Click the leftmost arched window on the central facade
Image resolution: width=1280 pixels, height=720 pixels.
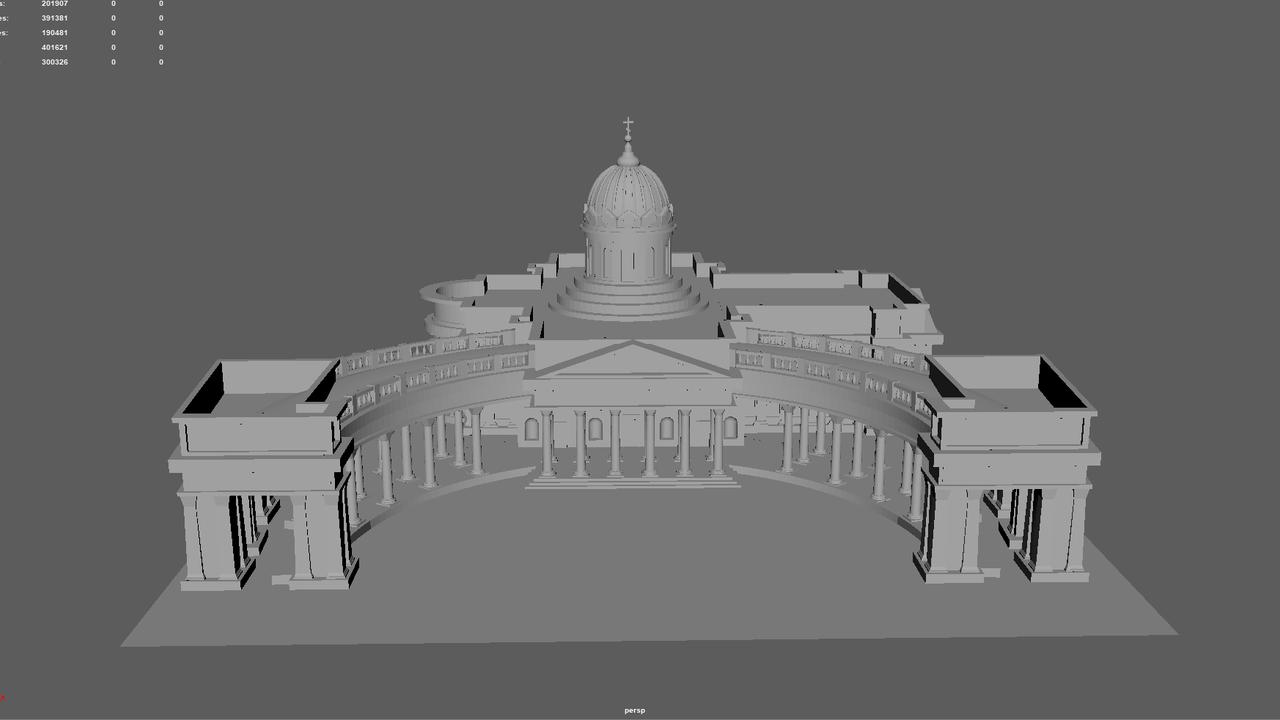click(531, 430)
